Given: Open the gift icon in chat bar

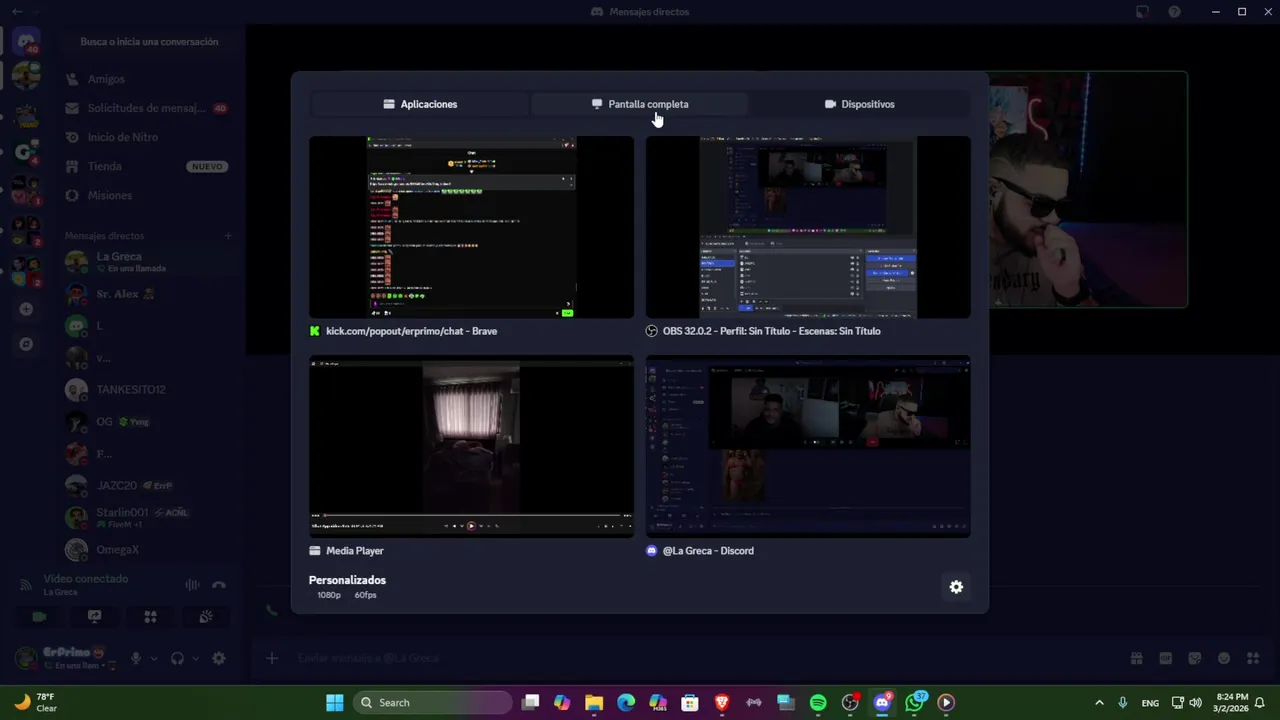Looking at the screenshot, I should point(1136,658).
